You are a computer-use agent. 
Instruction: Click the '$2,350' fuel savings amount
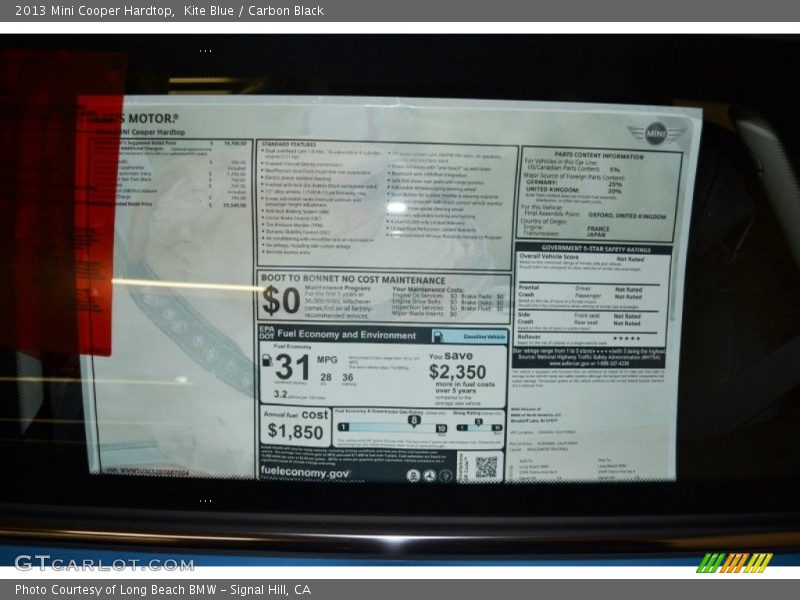click(x=457, y=372)
